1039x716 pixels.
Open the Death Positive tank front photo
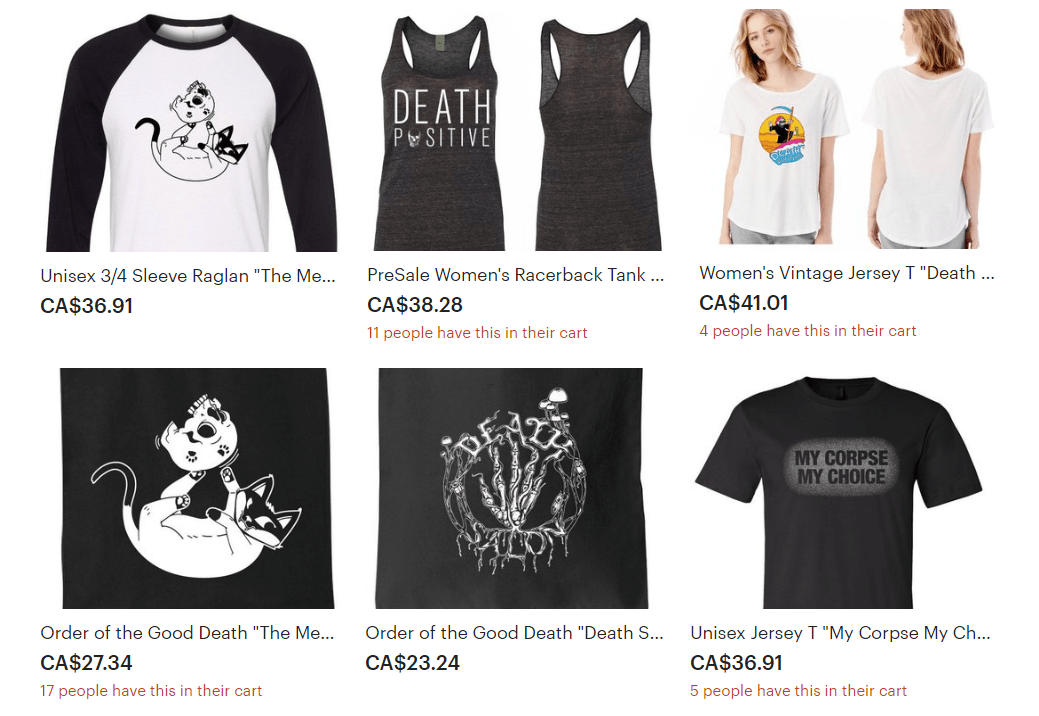[x=440, y=133]
